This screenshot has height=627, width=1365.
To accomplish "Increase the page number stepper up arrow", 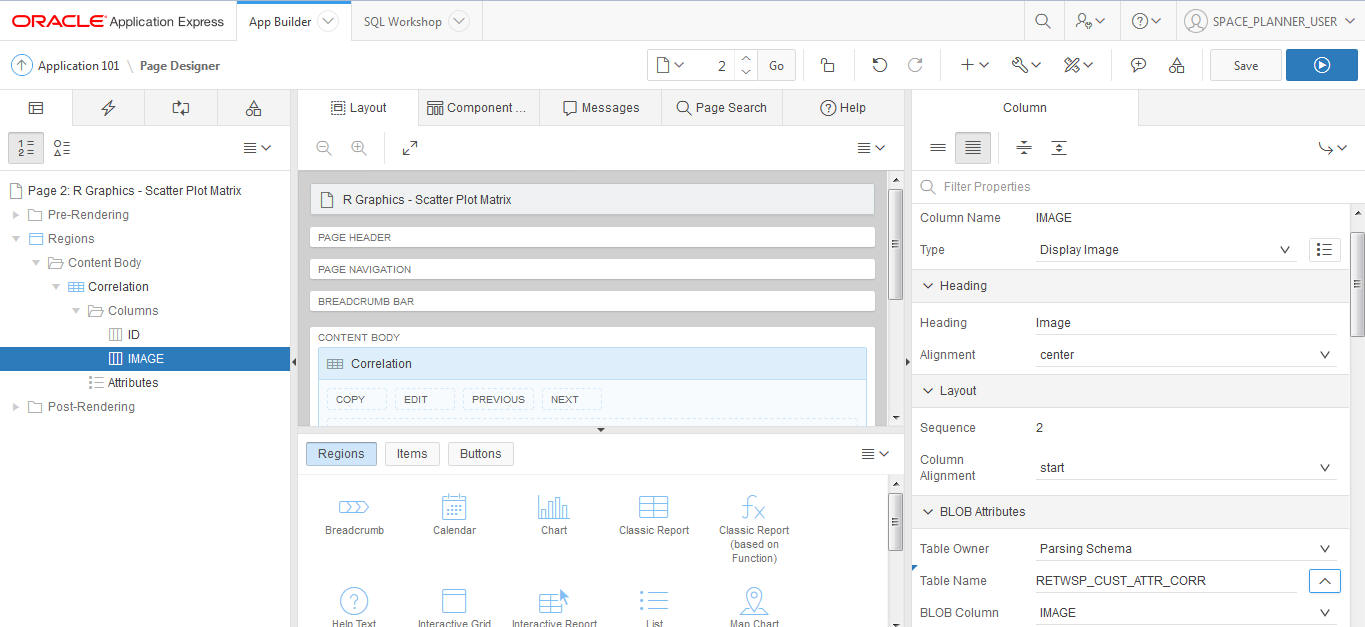I will (x=746, y=58).
